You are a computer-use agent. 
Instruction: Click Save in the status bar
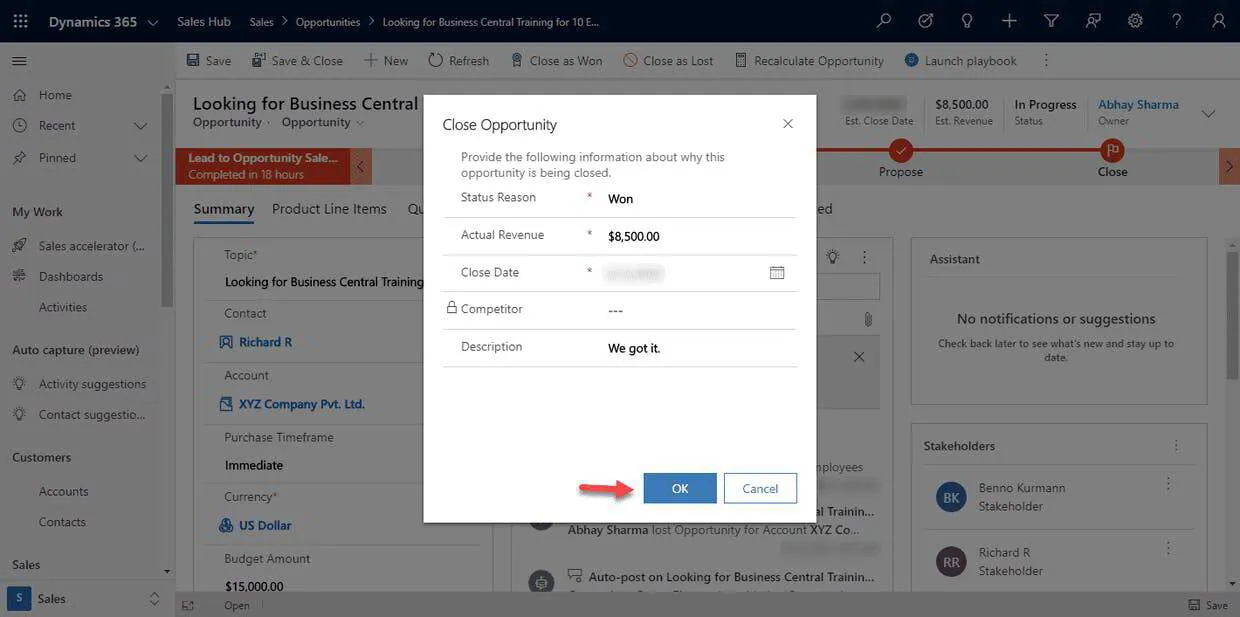(x=1208, y=605)
